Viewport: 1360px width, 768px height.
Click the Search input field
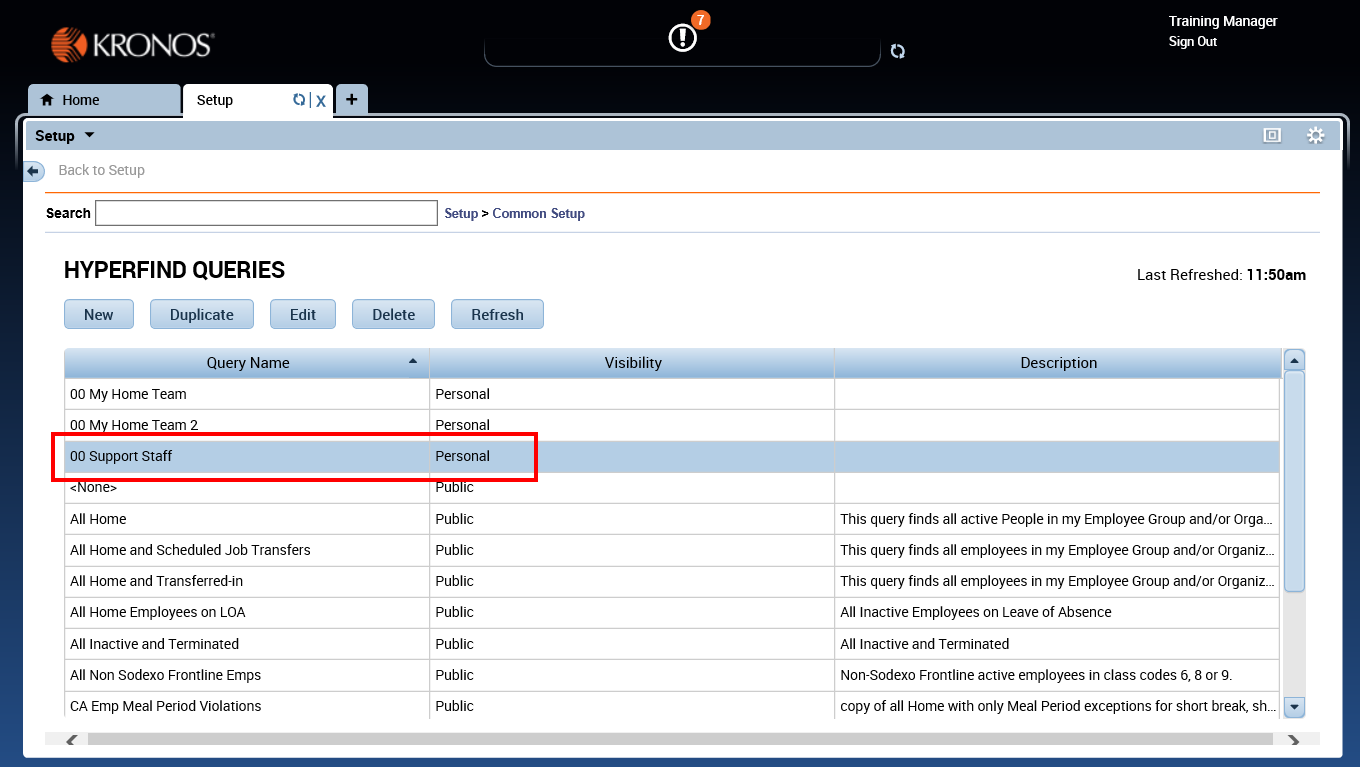coord(266,213)
